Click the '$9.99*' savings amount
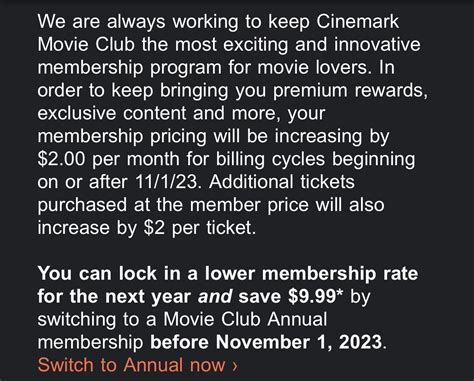Image resolution: width=474 pixels, height=381 pixels. (316, 296)
